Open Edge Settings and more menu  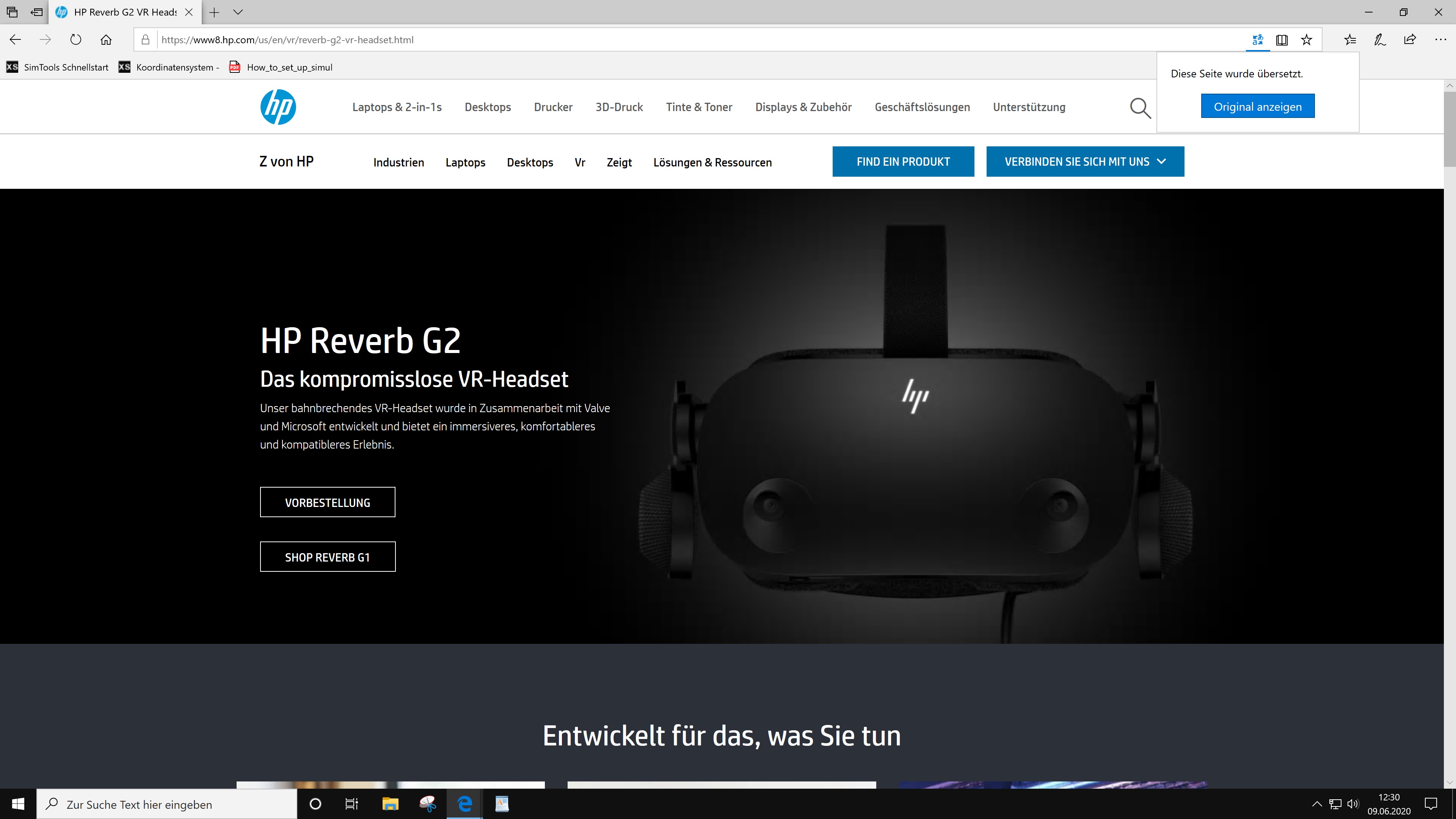[x=1440, y=39]
